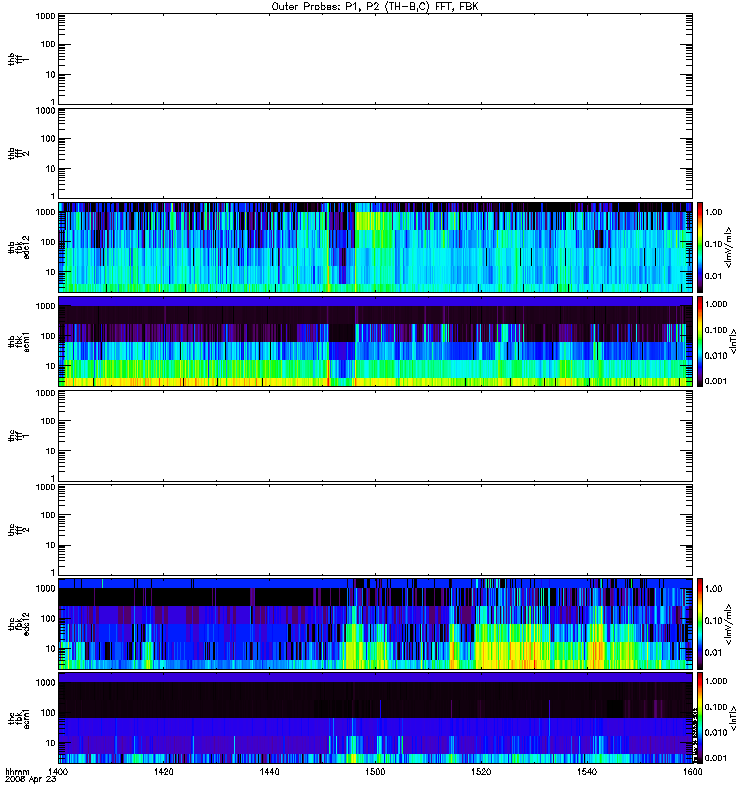
Task: Click the thb fbk scm1 color bar
Action: pyautogui.click(x=700, y=341)
